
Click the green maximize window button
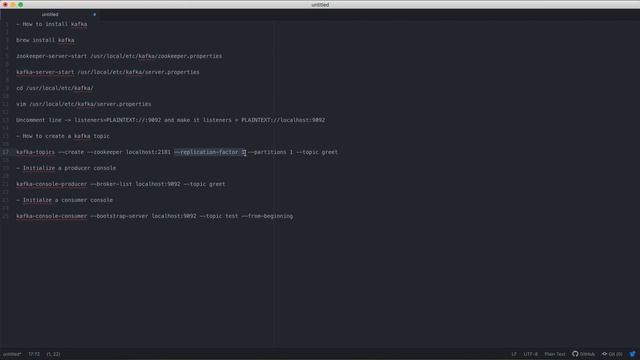pos(21,4)
